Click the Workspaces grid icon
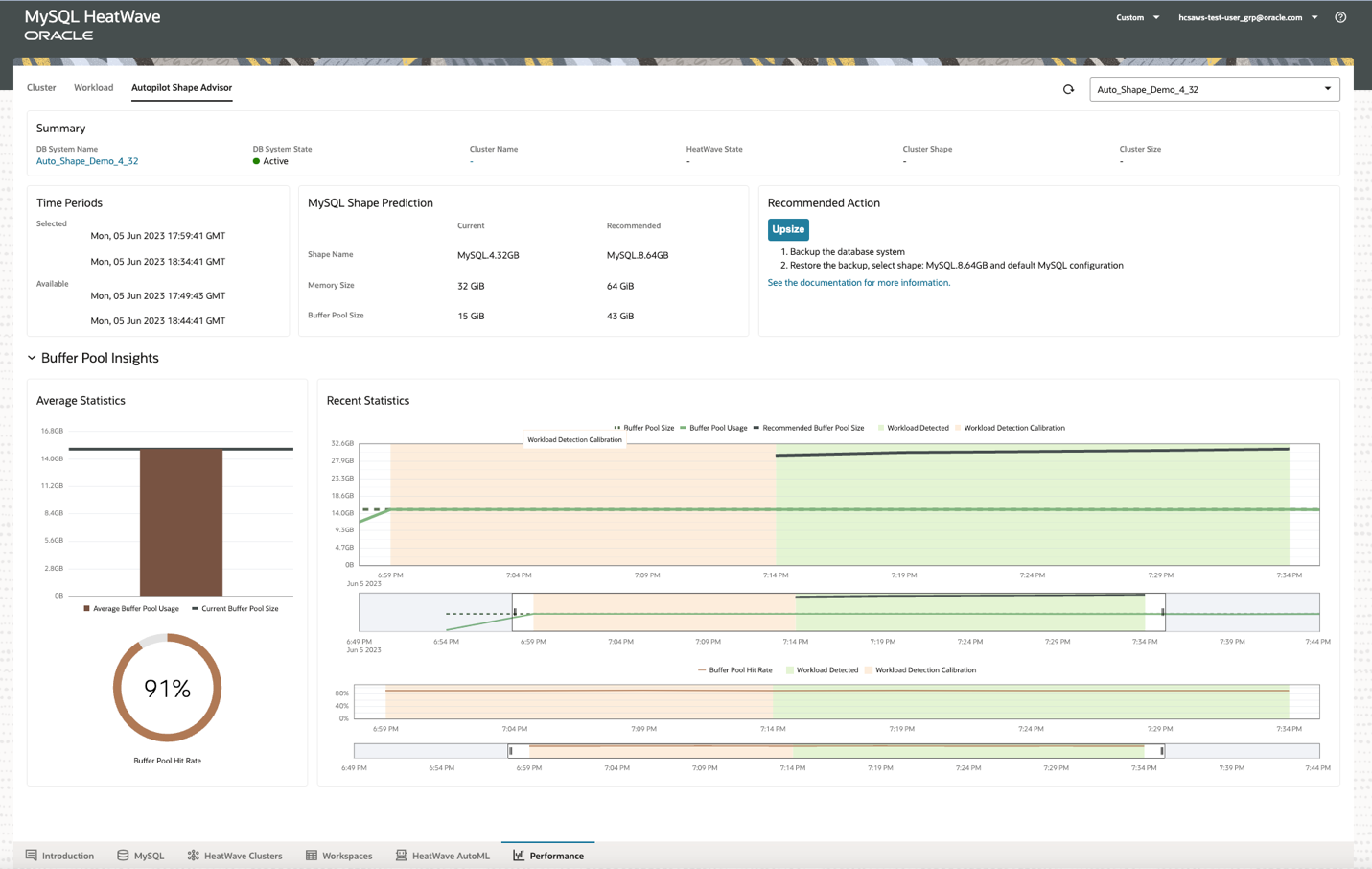Image resolution: width=1372 pixels, height=869 pixels. pyautogui.click(x=312, y=856)
